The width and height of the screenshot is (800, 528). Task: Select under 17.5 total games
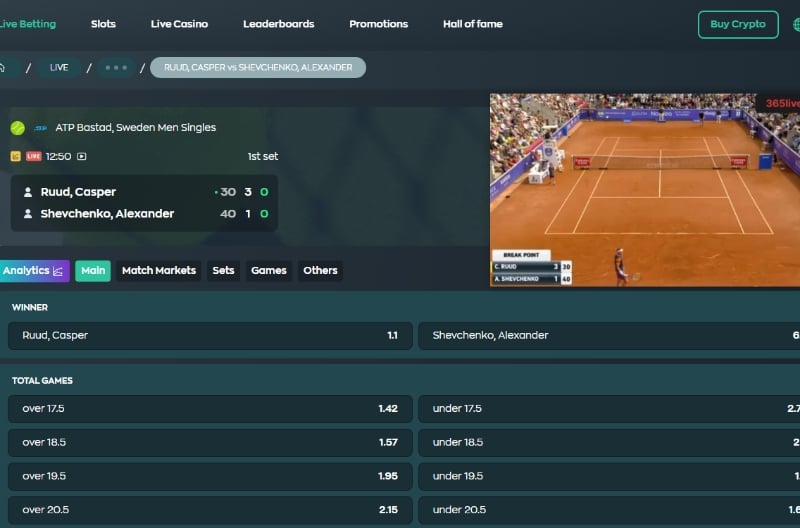point(609,409)
